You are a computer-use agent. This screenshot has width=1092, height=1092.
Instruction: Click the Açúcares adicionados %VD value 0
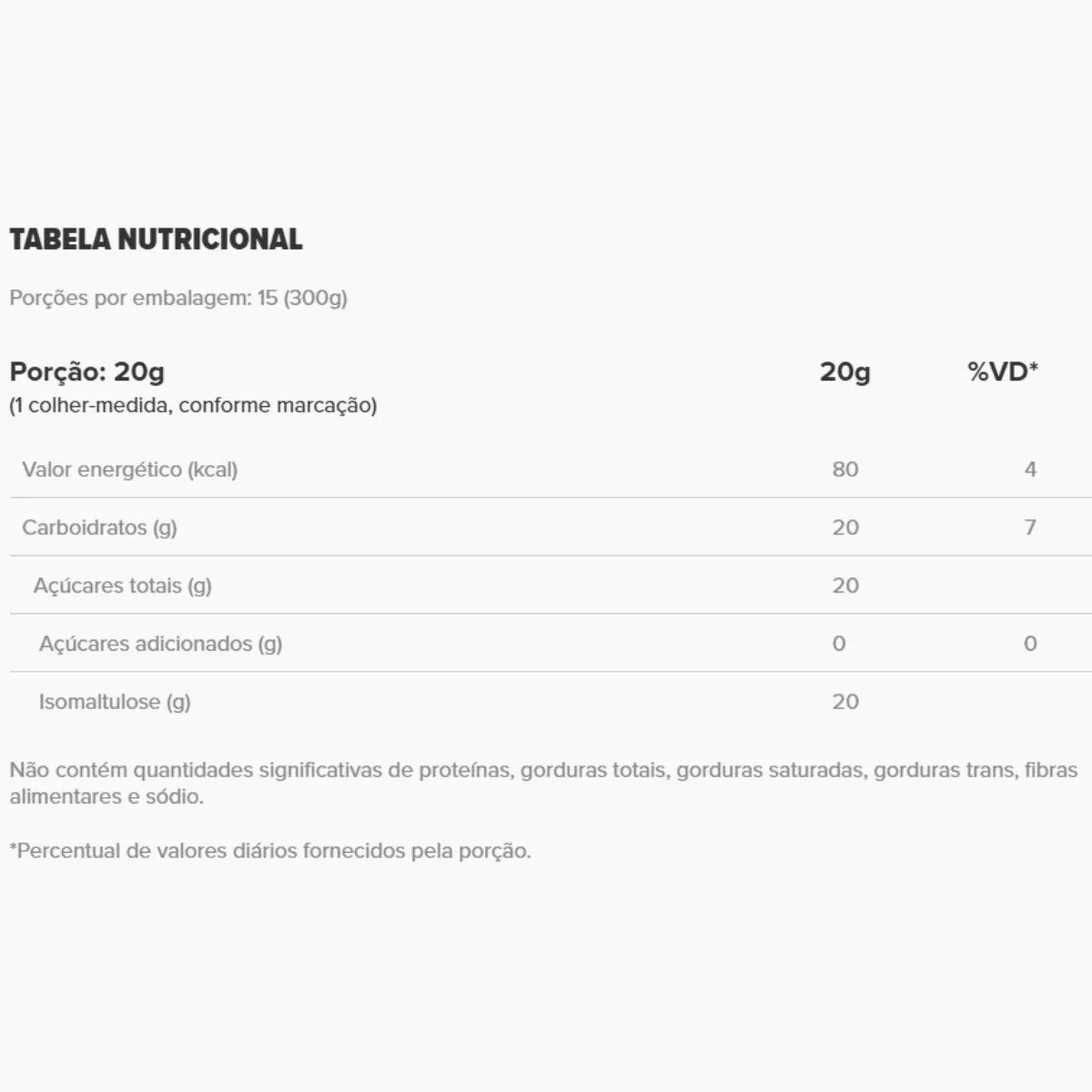[1030, 644]
